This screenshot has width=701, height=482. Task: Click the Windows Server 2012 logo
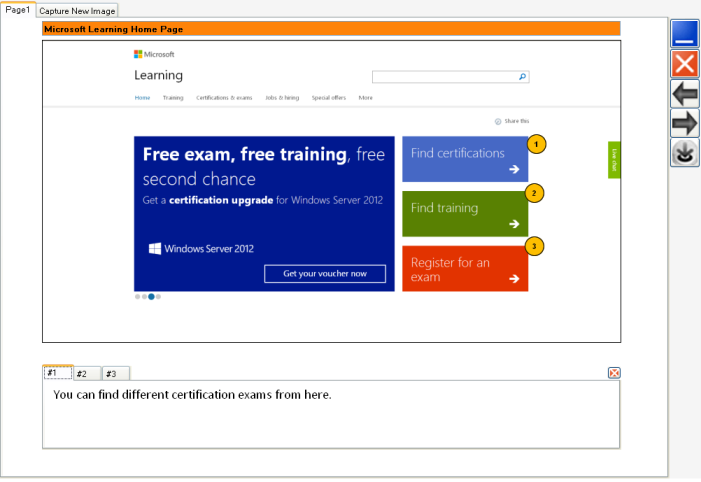click(201, 249)
